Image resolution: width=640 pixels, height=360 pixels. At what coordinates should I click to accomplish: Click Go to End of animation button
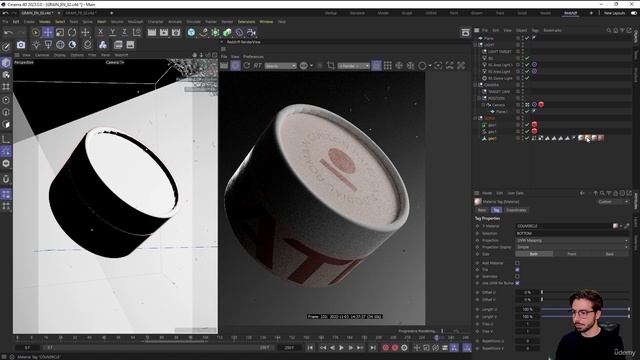coord(373,348)
